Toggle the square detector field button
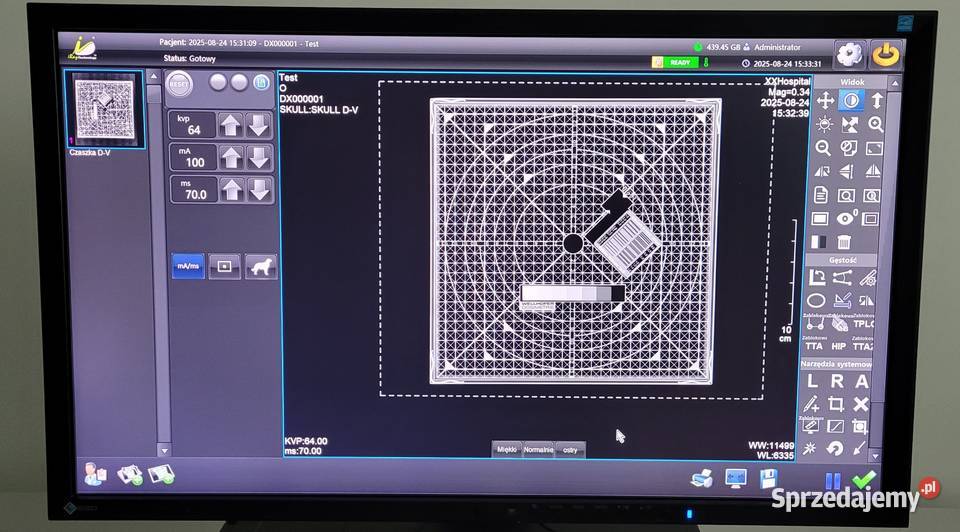 click(224, 267)
